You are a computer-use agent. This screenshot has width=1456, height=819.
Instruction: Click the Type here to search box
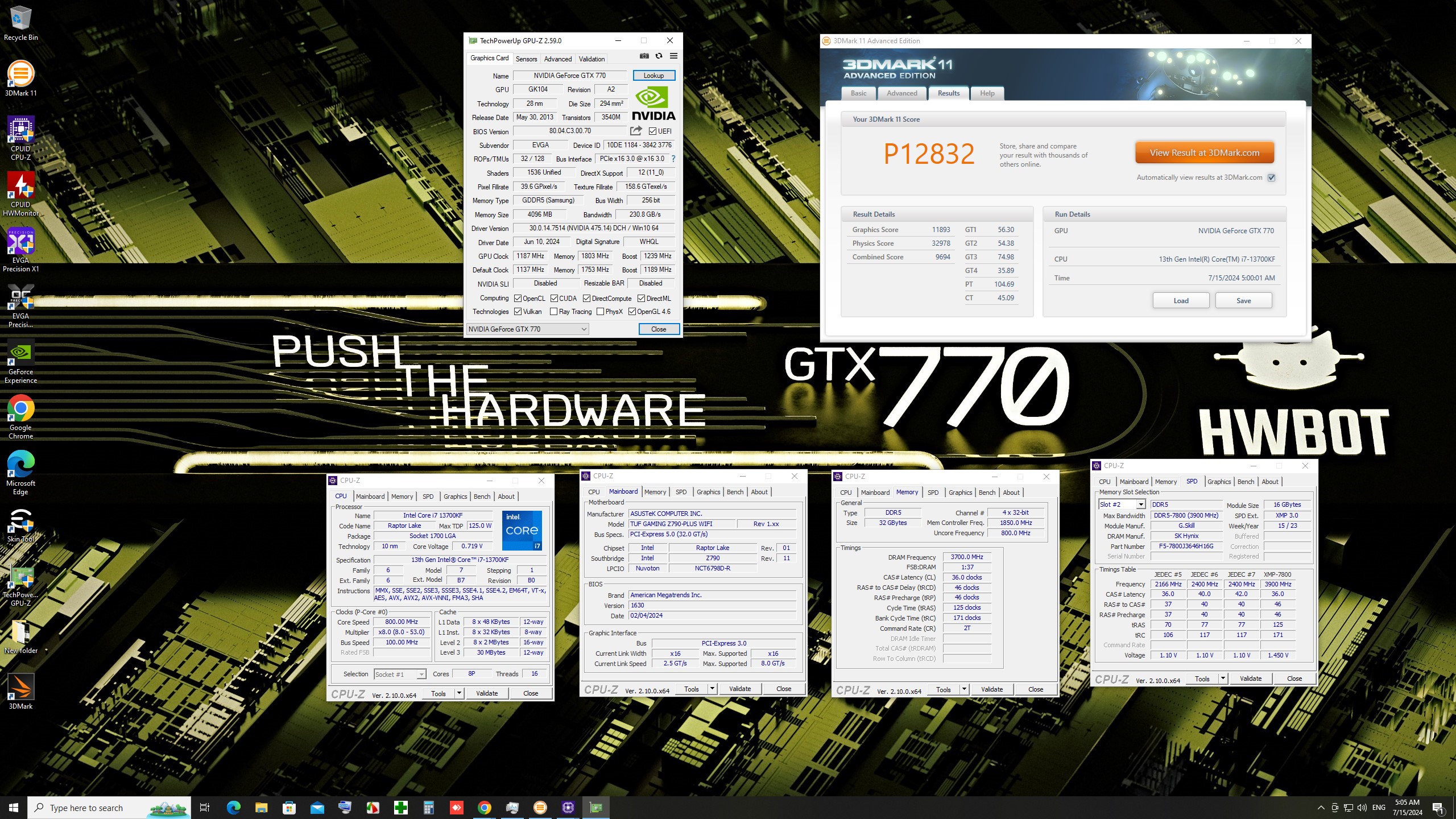[x=109, y=808]
